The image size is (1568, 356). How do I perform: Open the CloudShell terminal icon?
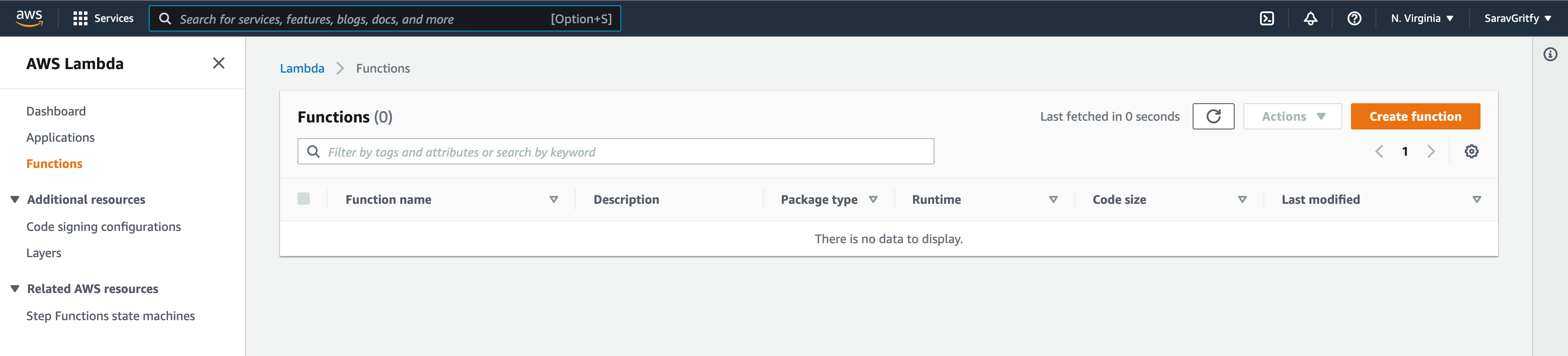[x=1266, y=18]
